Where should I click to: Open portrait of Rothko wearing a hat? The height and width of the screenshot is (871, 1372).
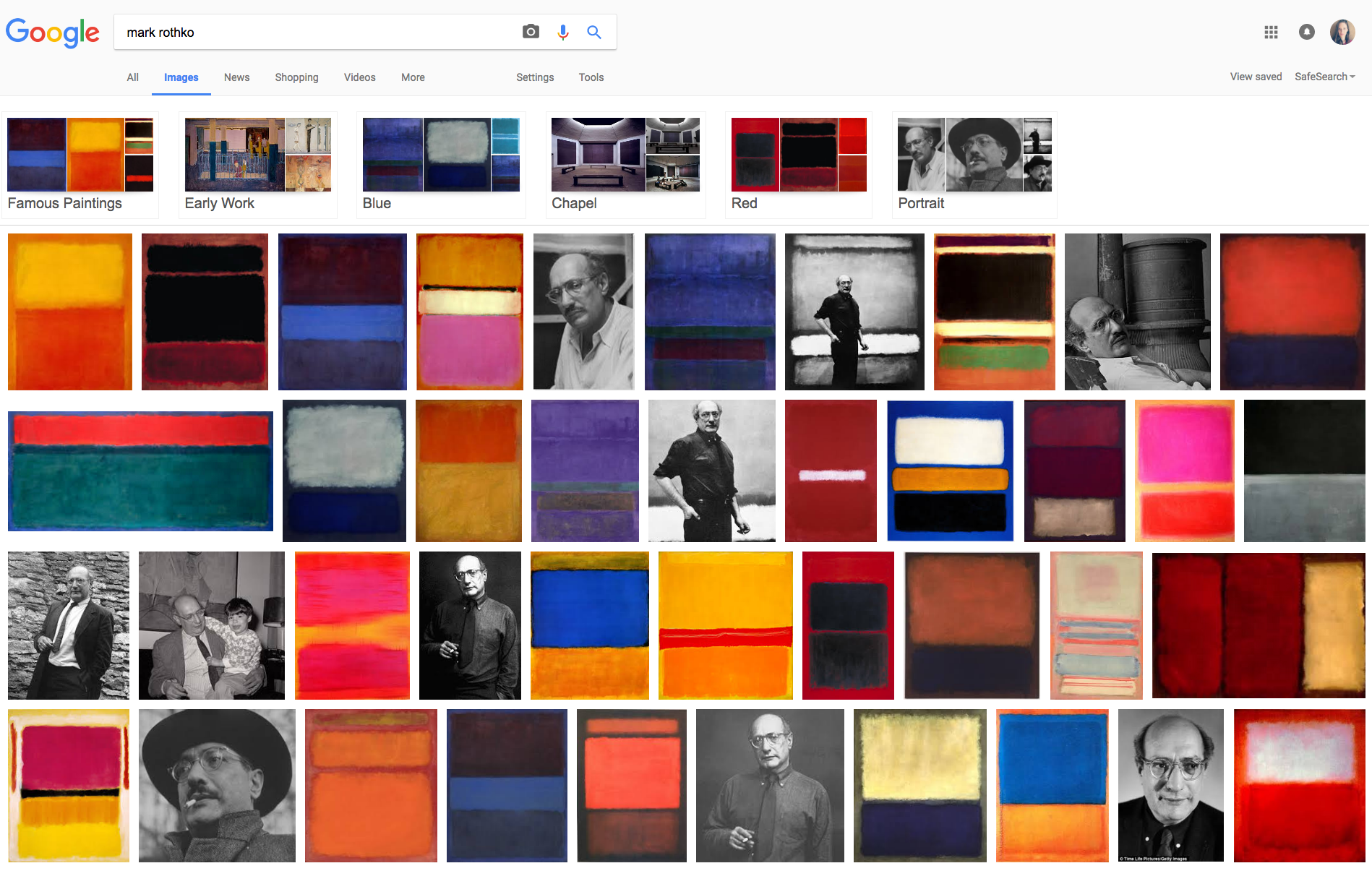(x=217, y=785)
